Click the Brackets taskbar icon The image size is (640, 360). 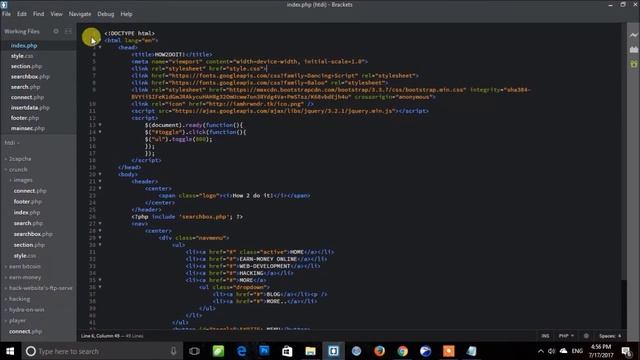coord(333,351)
